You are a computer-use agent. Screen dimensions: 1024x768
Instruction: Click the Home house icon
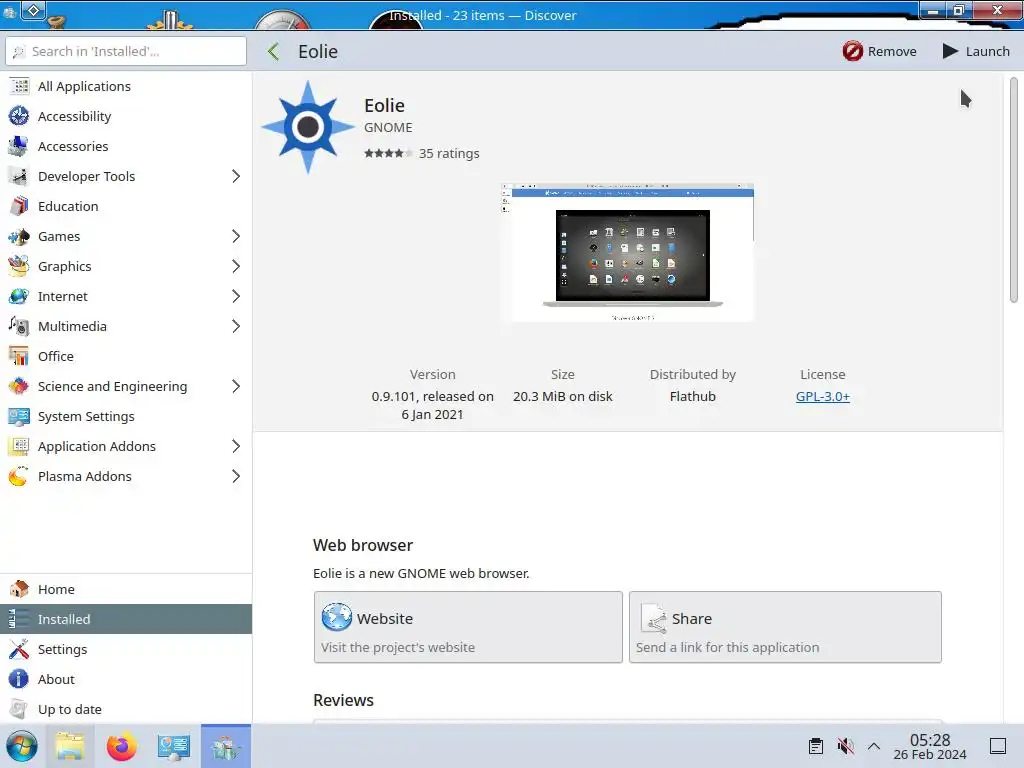pyautogui.click(x=19, y=589)
